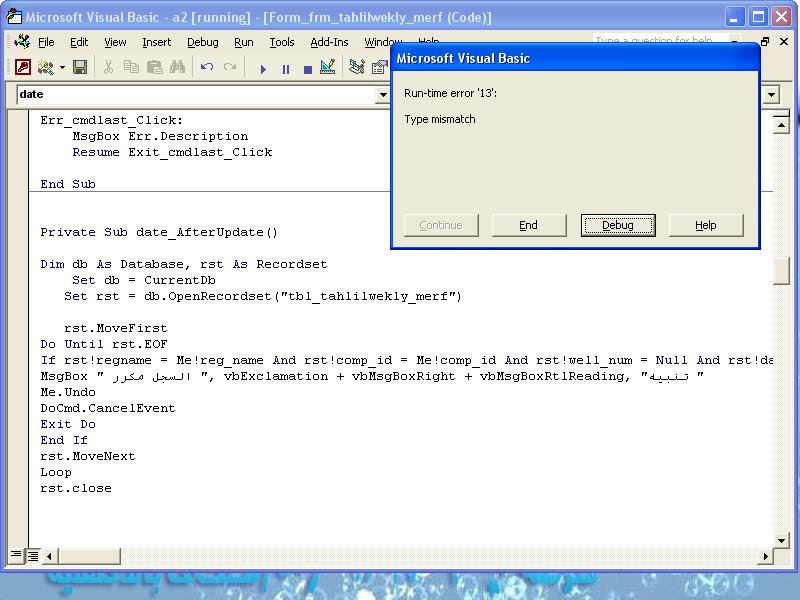Viewport: 800px width, 600px height.
Task: Click the Cut scissors icon
Action: point(108,67)
